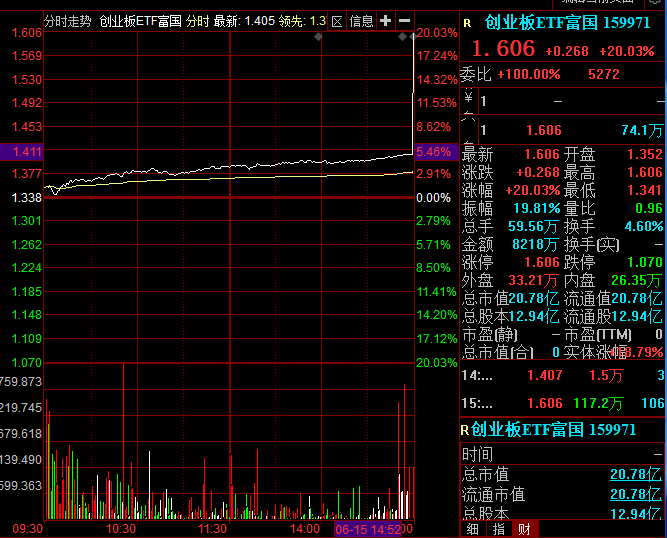Click the large 1.606 current price
Image resolution: width=667 pixels, height=538 pixels.
pos(503,48)
